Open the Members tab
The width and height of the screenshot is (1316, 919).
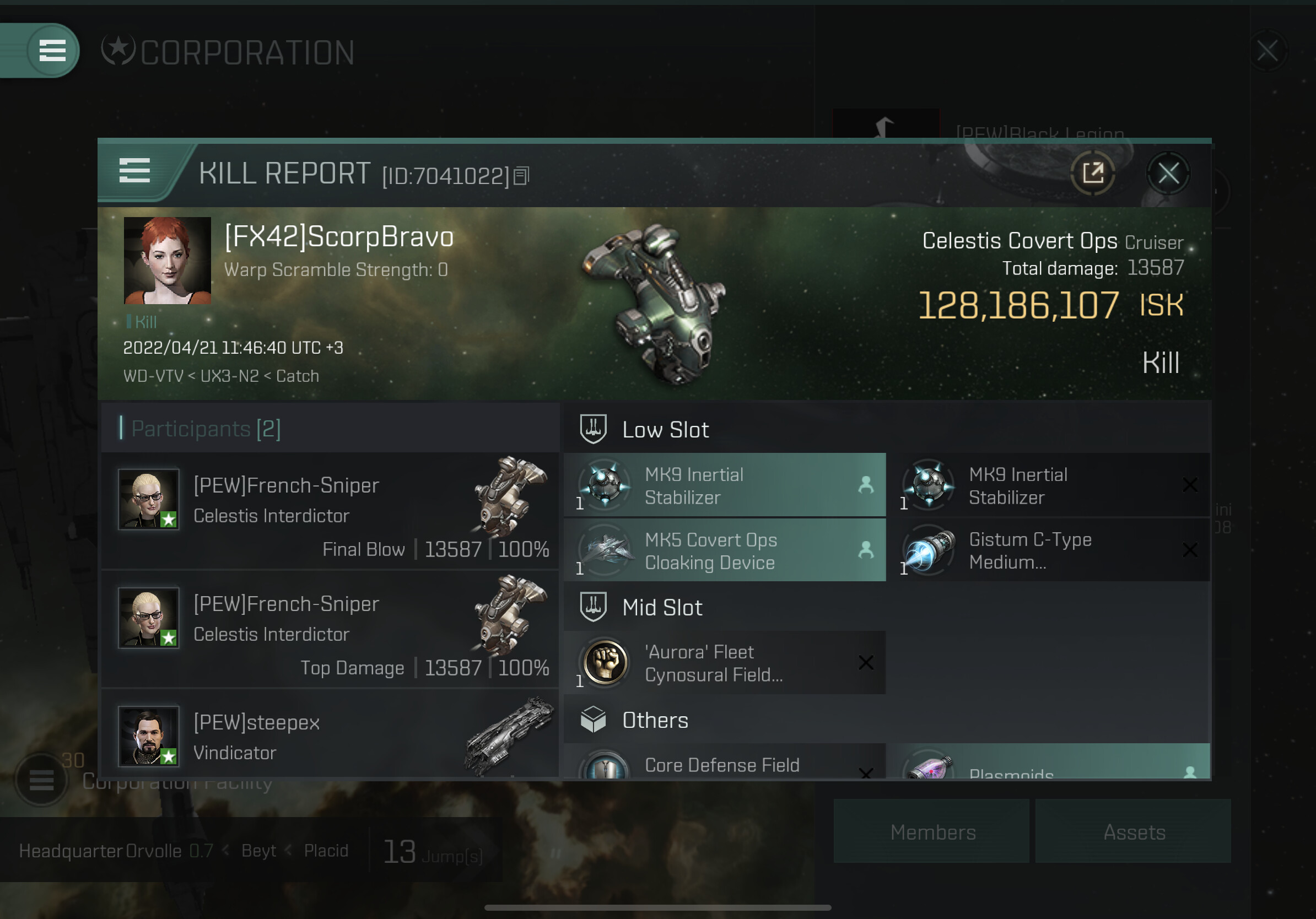click(932, 831)
